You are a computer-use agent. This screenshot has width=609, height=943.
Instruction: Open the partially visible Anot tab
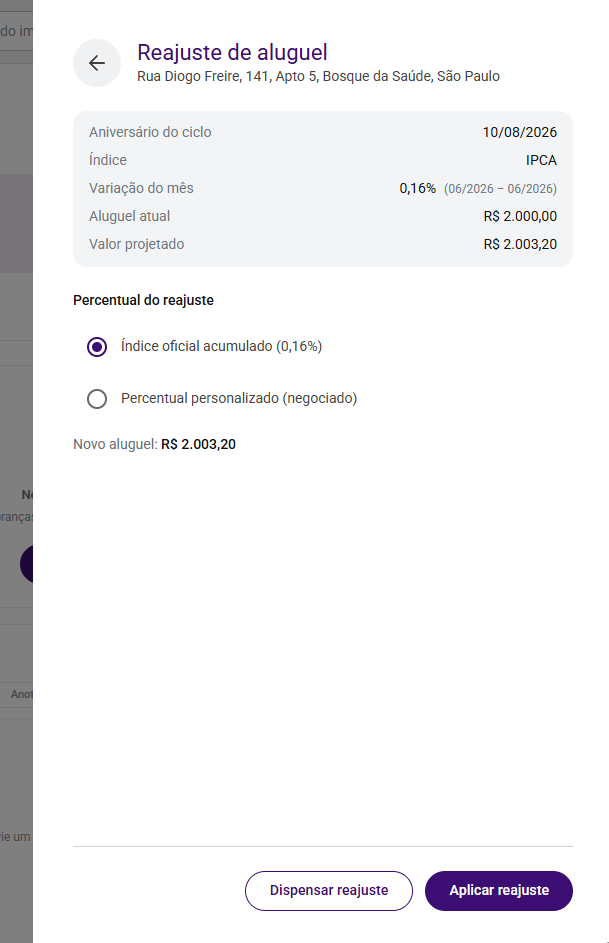(21, 694)
